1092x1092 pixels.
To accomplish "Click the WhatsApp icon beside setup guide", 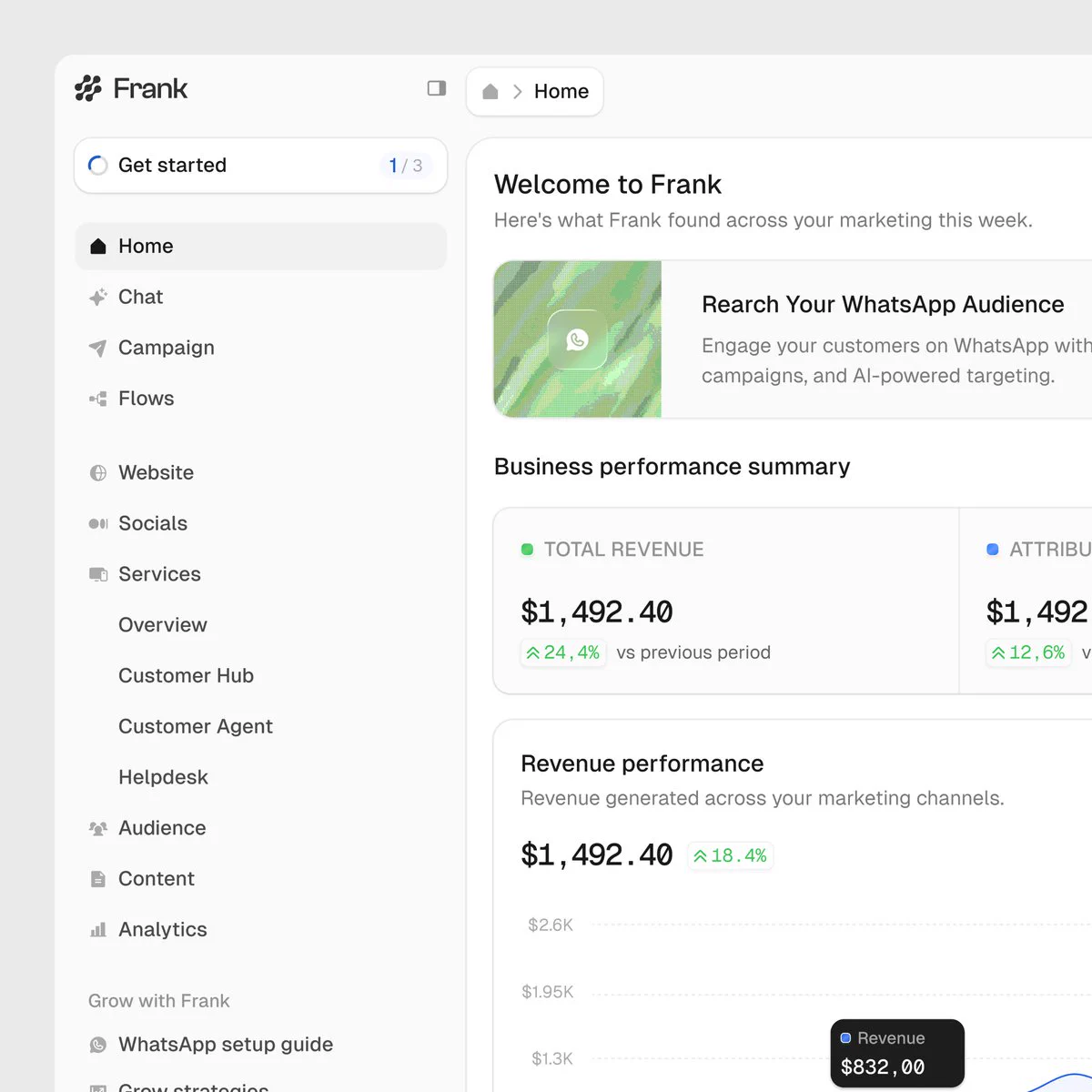I will (98, 1045).
